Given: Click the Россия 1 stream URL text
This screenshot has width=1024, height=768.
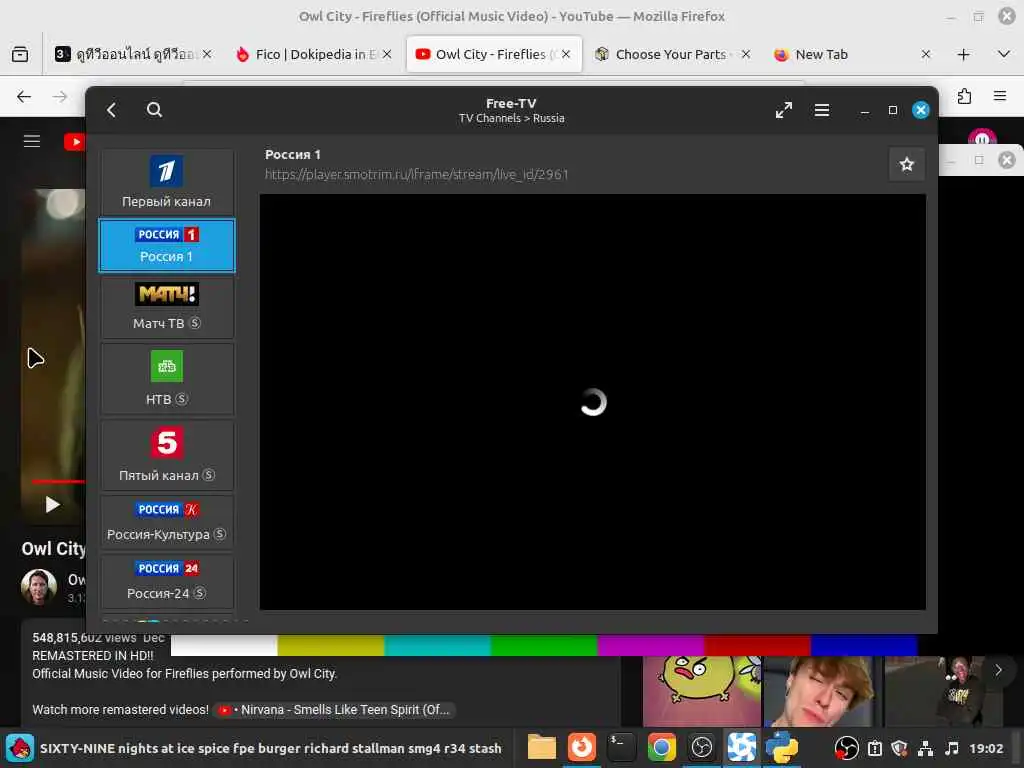Looking at the screenshot, I should click(417, 174).
